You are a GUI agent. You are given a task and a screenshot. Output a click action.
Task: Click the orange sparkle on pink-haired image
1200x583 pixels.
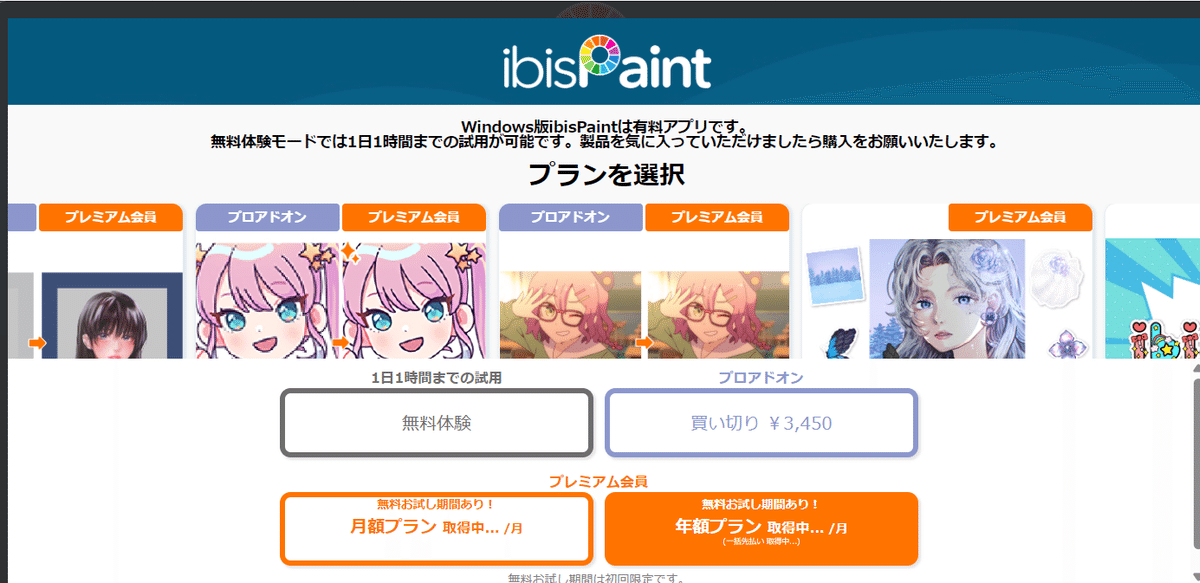click(349, 251)
